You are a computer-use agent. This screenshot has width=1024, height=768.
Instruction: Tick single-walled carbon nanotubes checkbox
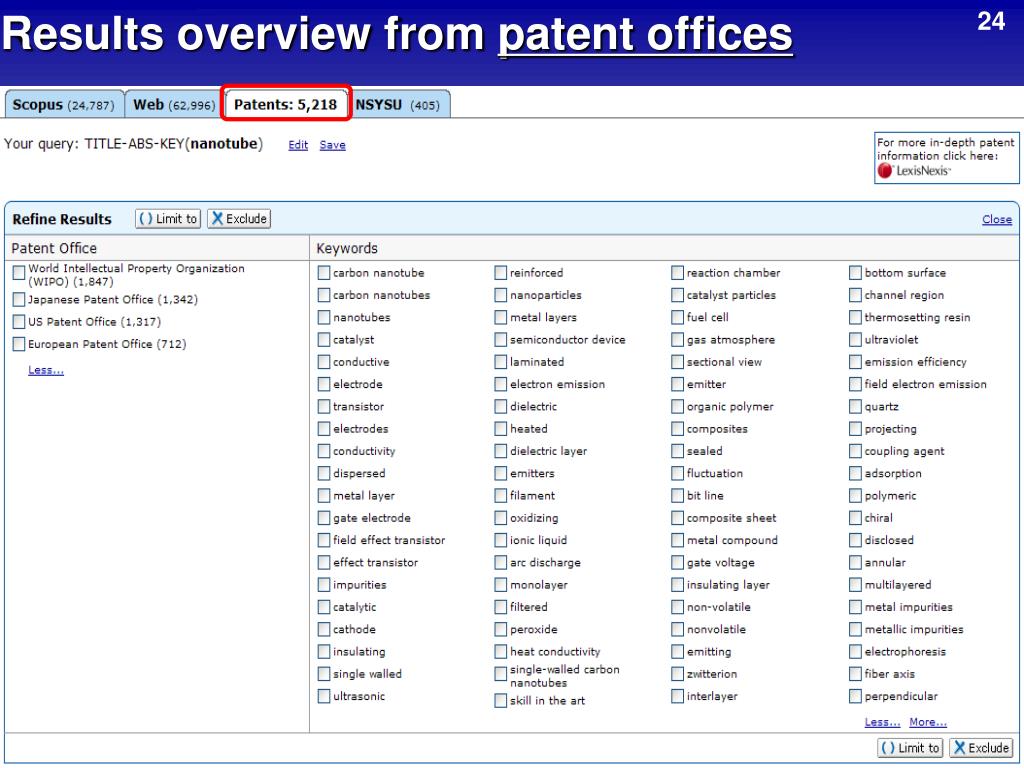pos(501,673)
